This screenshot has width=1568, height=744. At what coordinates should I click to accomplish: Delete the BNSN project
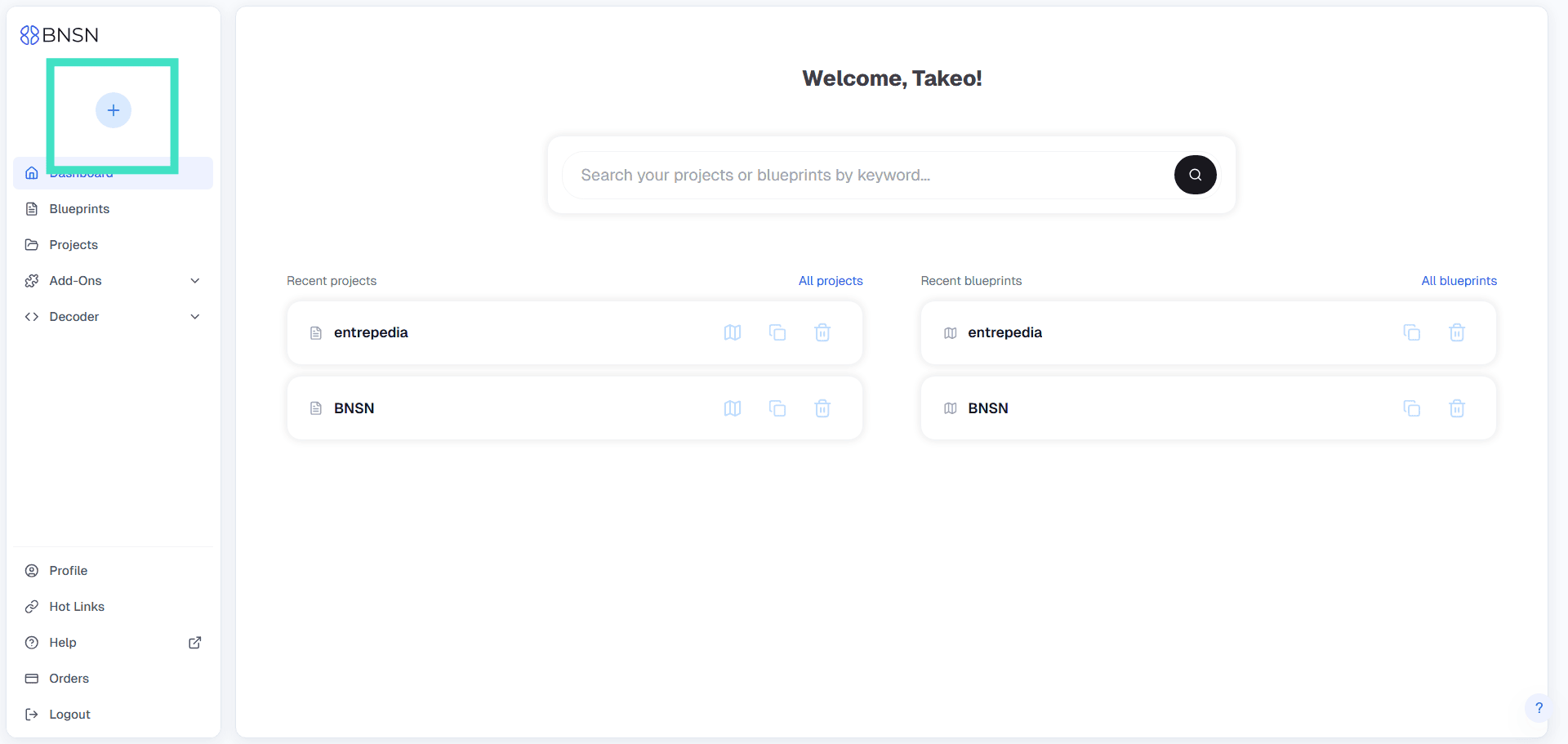coord(822,408)
